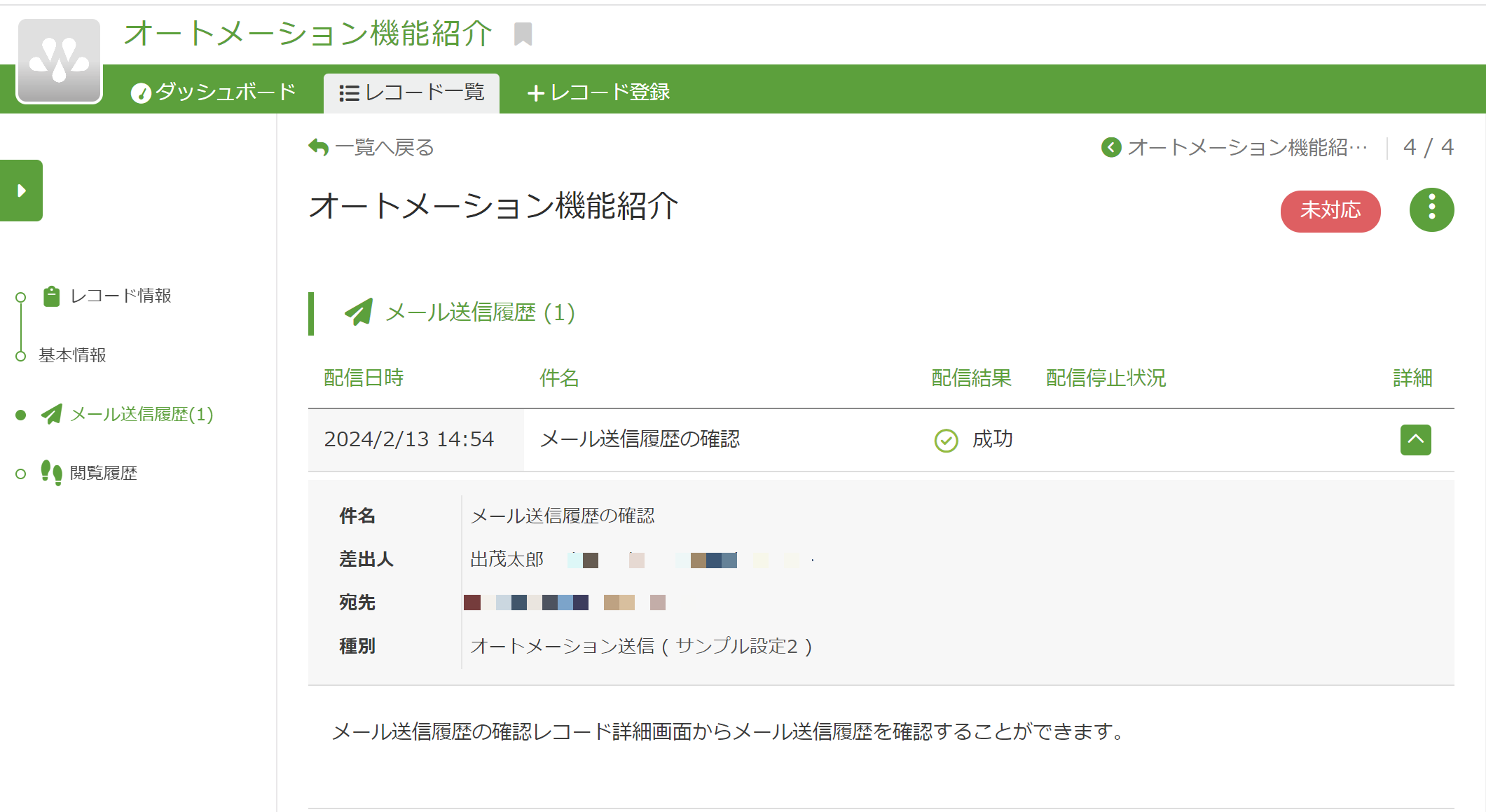Go back via 一覧へ戻る link
This screenshot has height=812, width=1486.
point(372,147)
